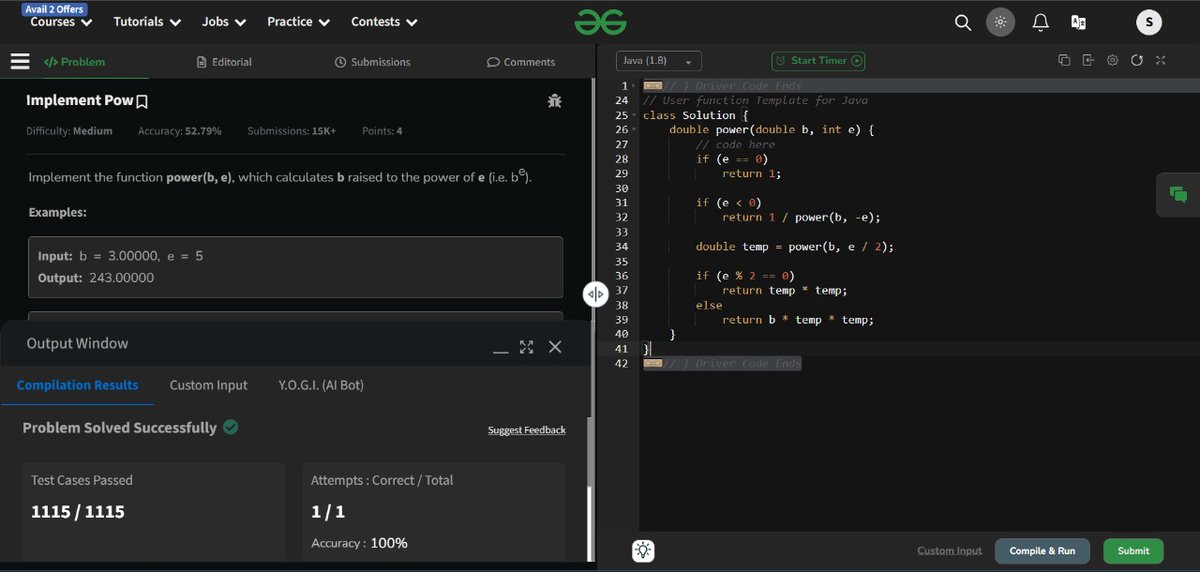Open the Contests dropdown menu

click(x=384, y=22)
